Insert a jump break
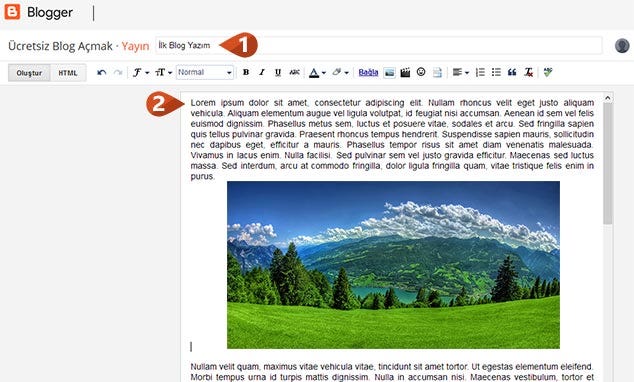Image resolution: width=634 pixels, height=382 pixels. point(437,73)
